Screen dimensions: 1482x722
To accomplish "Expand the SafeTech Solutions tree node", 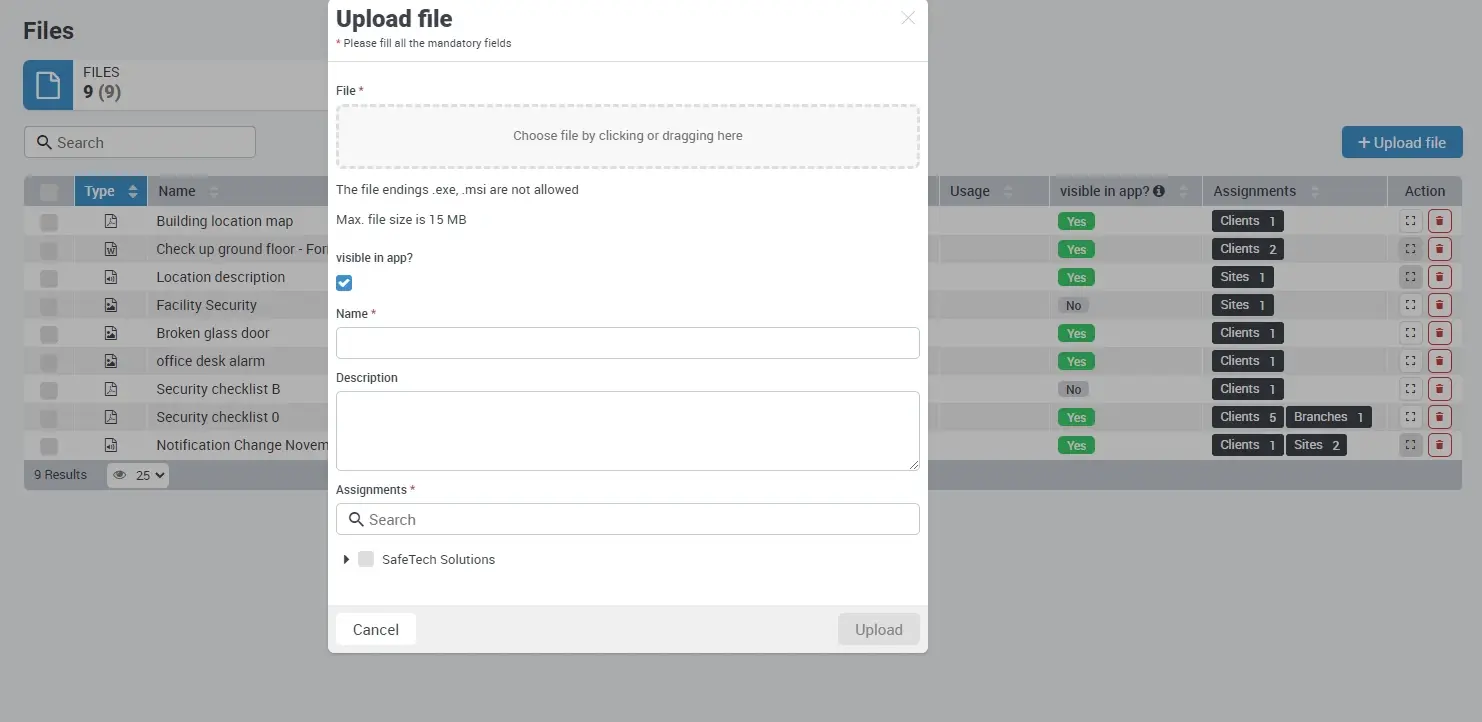I will 346,559.
